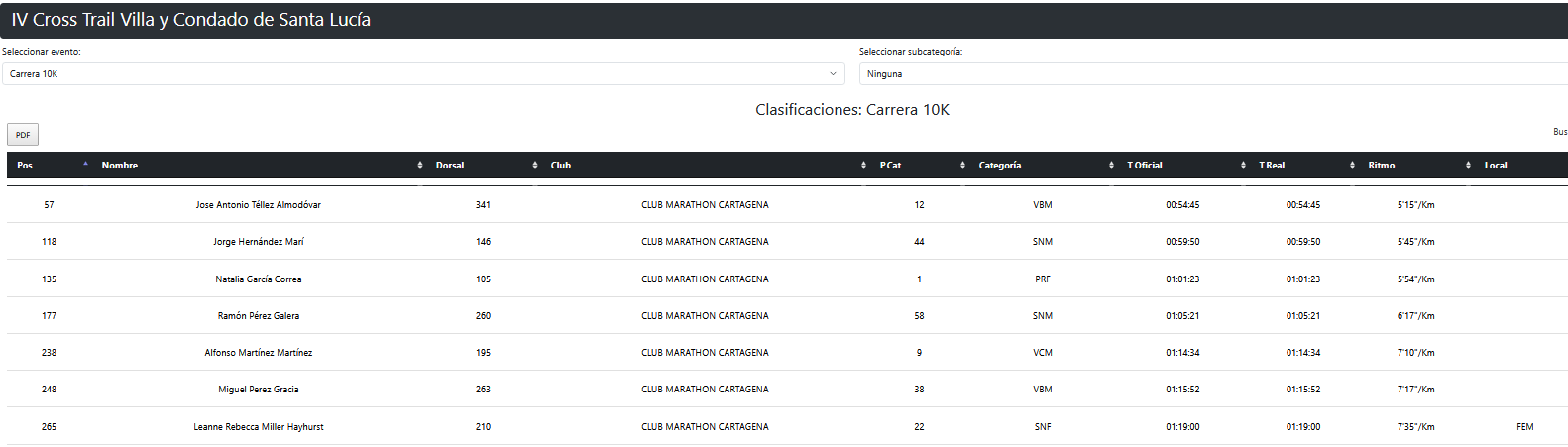Click the ascending sort arrow beside Pos
1568x447 pixels.
tap(86, 164)
